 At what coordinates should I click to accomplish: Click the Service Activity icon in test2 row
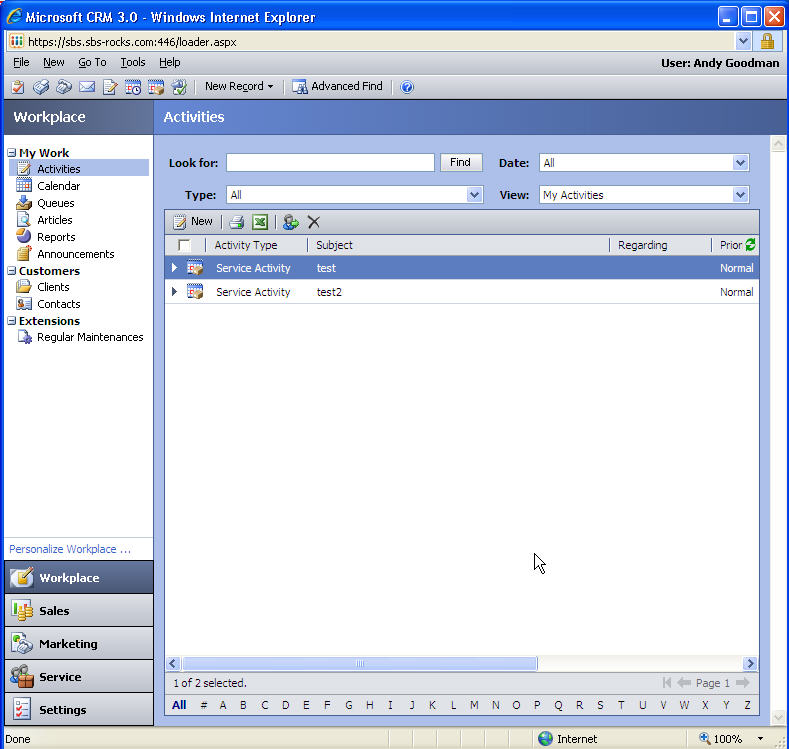point(195,292)
